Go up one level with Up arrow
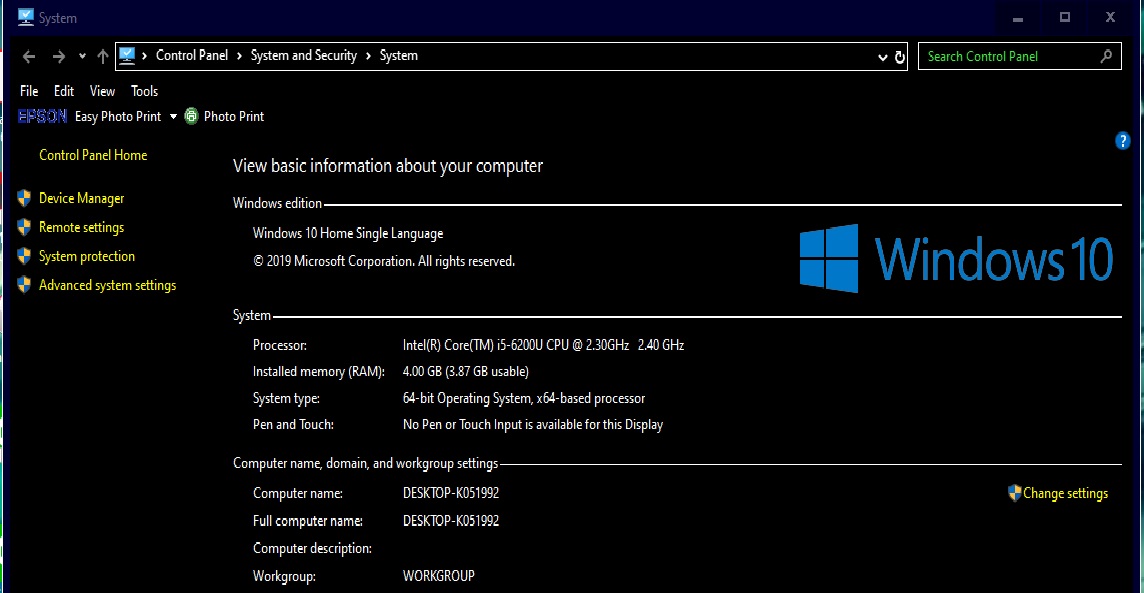This screenshot has height=593, width=1144. [102, 57]
